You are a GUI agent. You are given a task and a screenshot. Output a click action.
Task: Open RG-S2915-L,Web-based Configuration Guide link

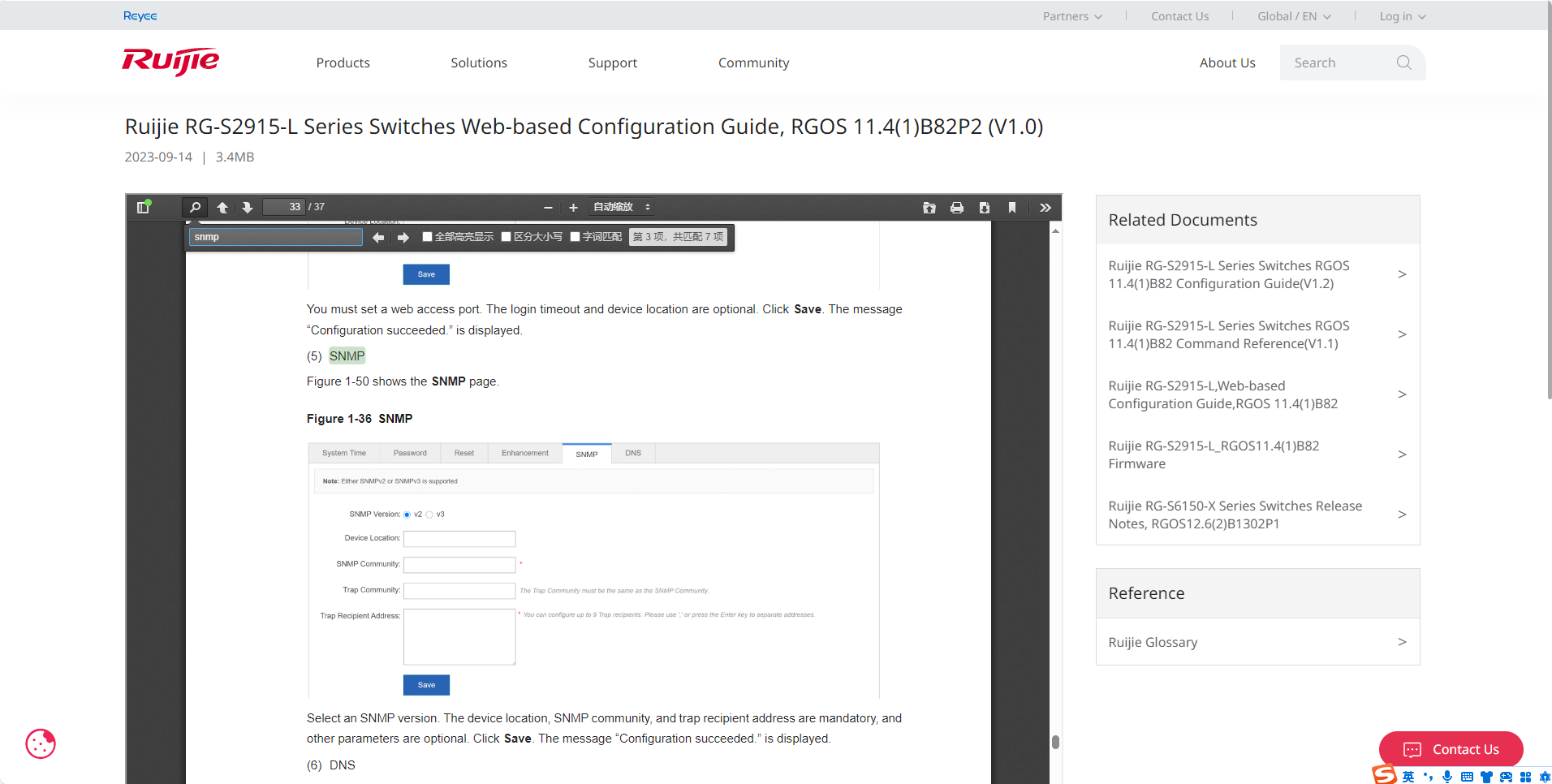[1223, 394]
